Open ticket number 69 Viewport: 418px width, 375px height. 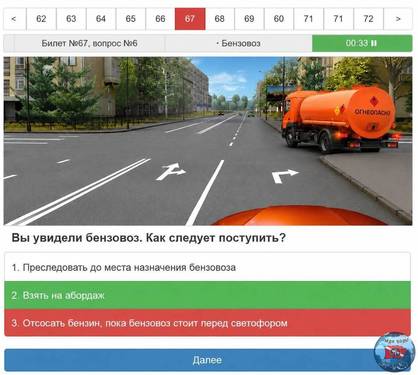(249, 19)
